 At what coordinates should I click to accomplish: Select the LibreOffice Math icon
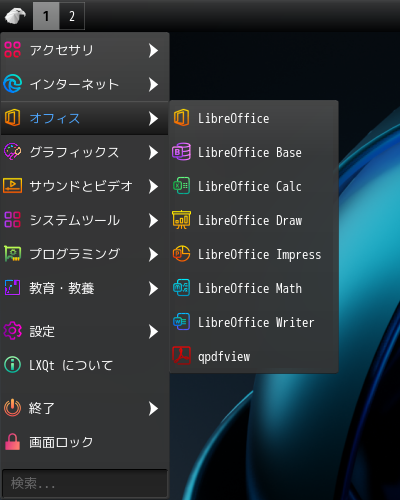pos(181,288)
